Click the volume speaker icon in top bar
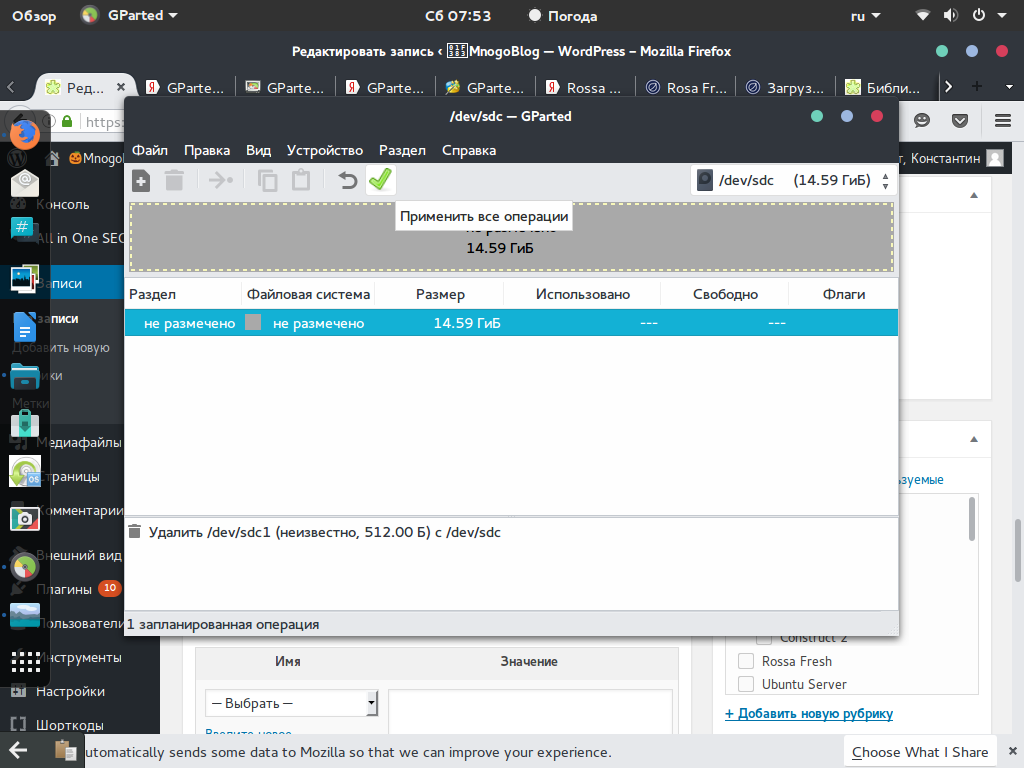 point(950,16)
